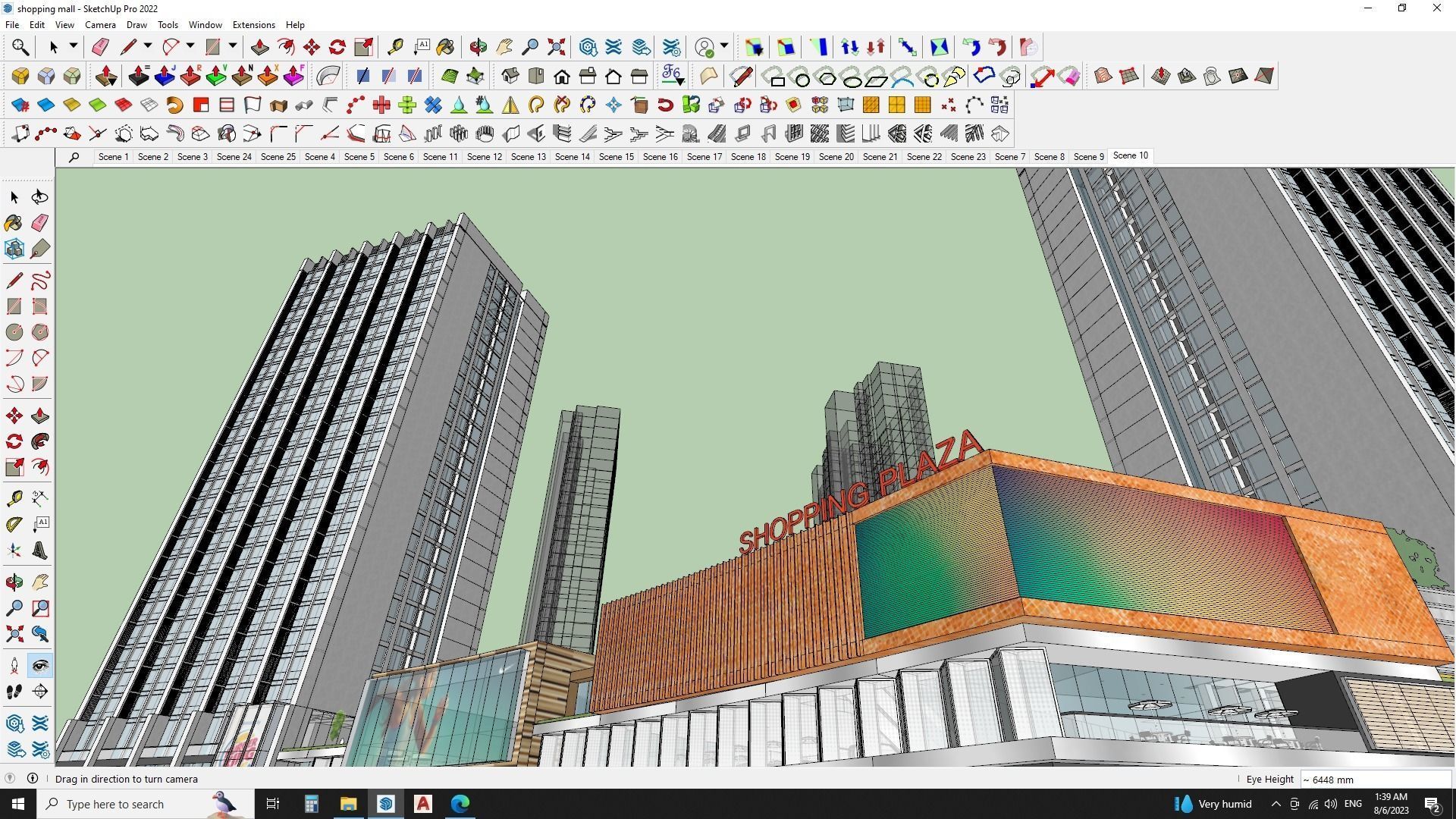The image size is (1456, 819).
Task: Open Microsoft Edge from the taskbar
Action: coord(460,804)
